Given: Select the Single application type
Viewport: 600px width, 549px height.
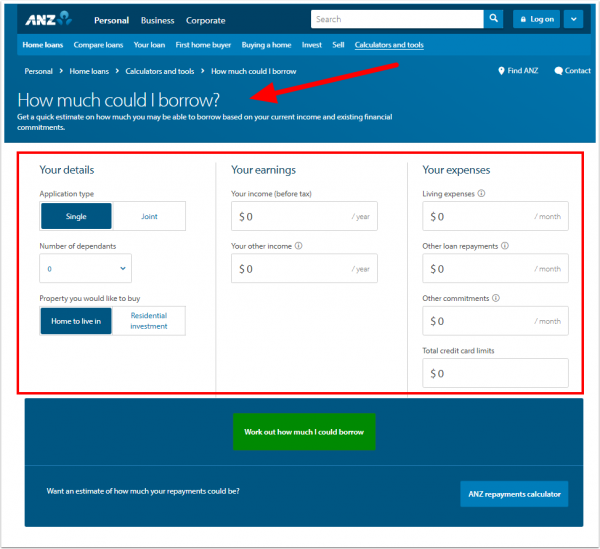Looking at the screenshot, I should tap(76, 216).
